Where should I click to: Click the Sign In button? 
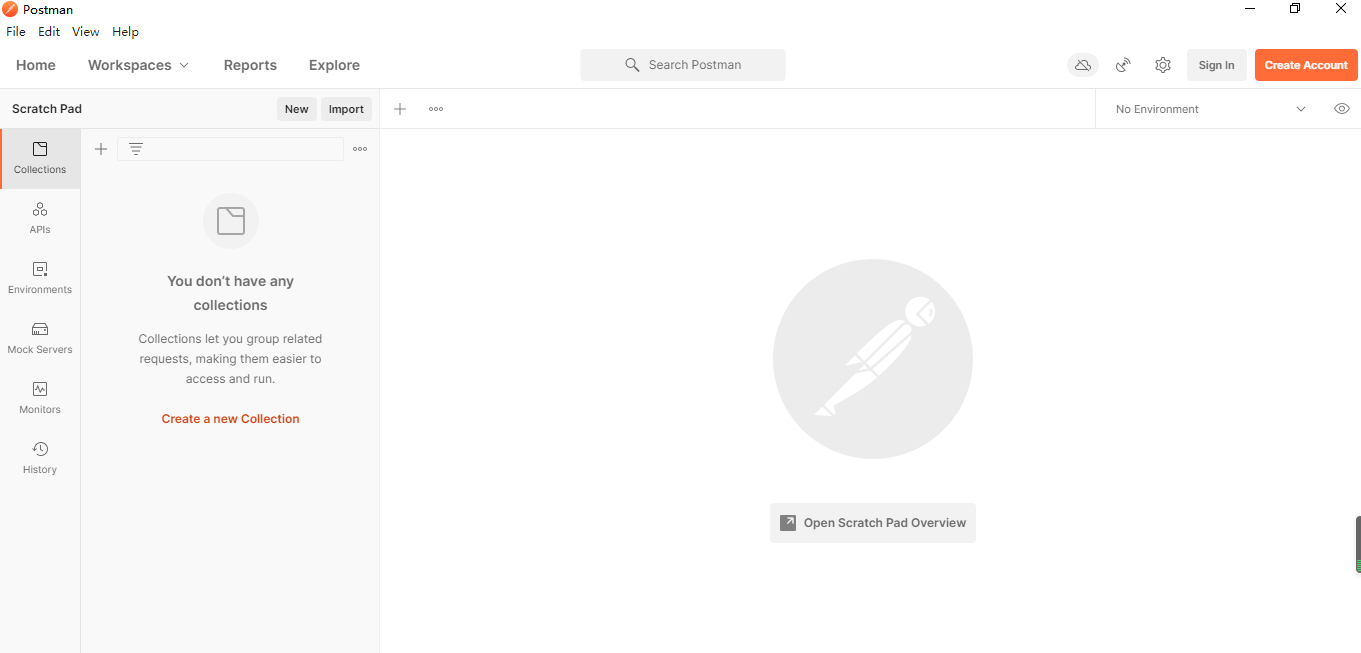click(1217, 65)
